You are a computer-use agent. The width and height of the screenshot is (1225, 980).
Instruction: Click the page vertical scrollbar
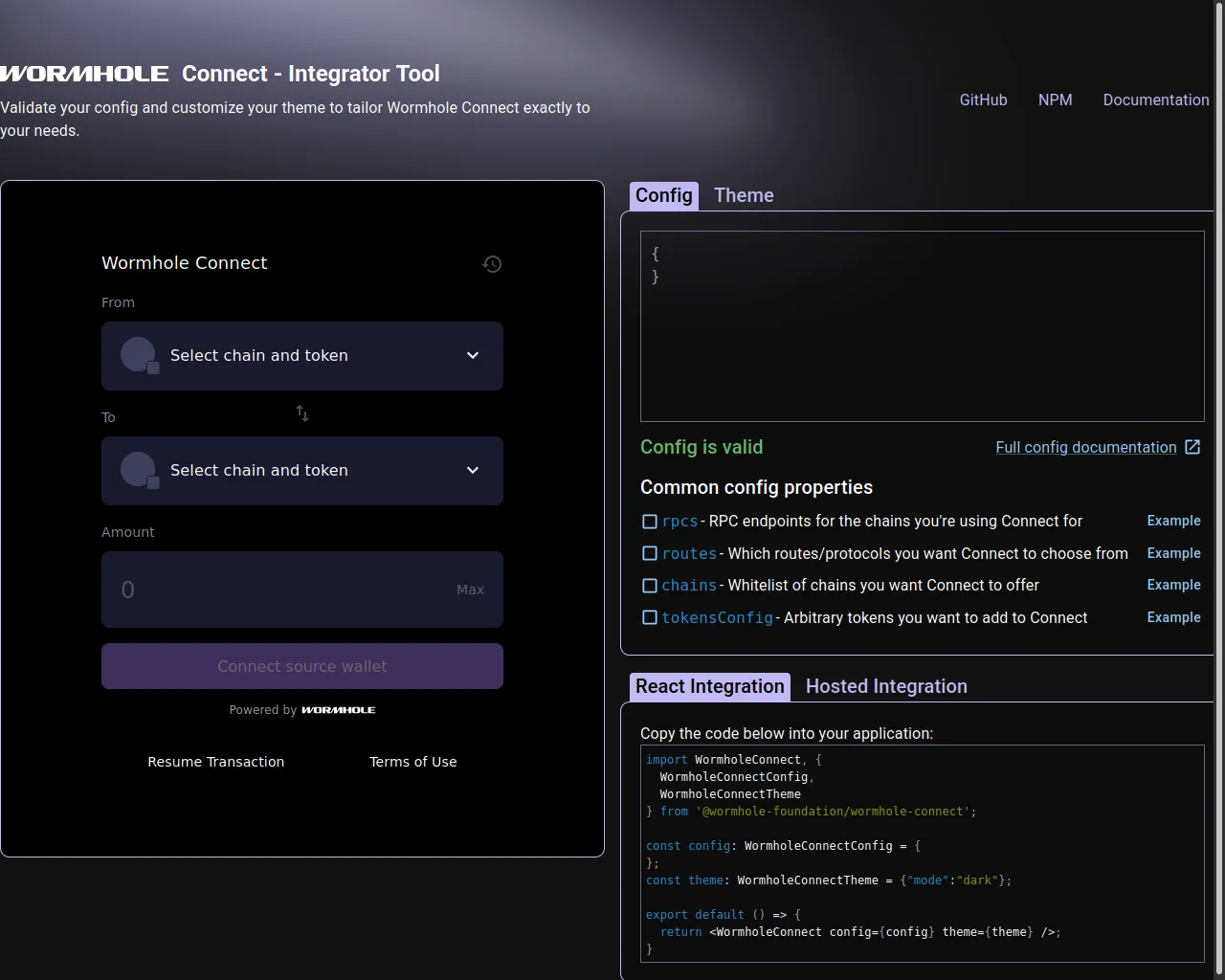tap(1219, 490)
